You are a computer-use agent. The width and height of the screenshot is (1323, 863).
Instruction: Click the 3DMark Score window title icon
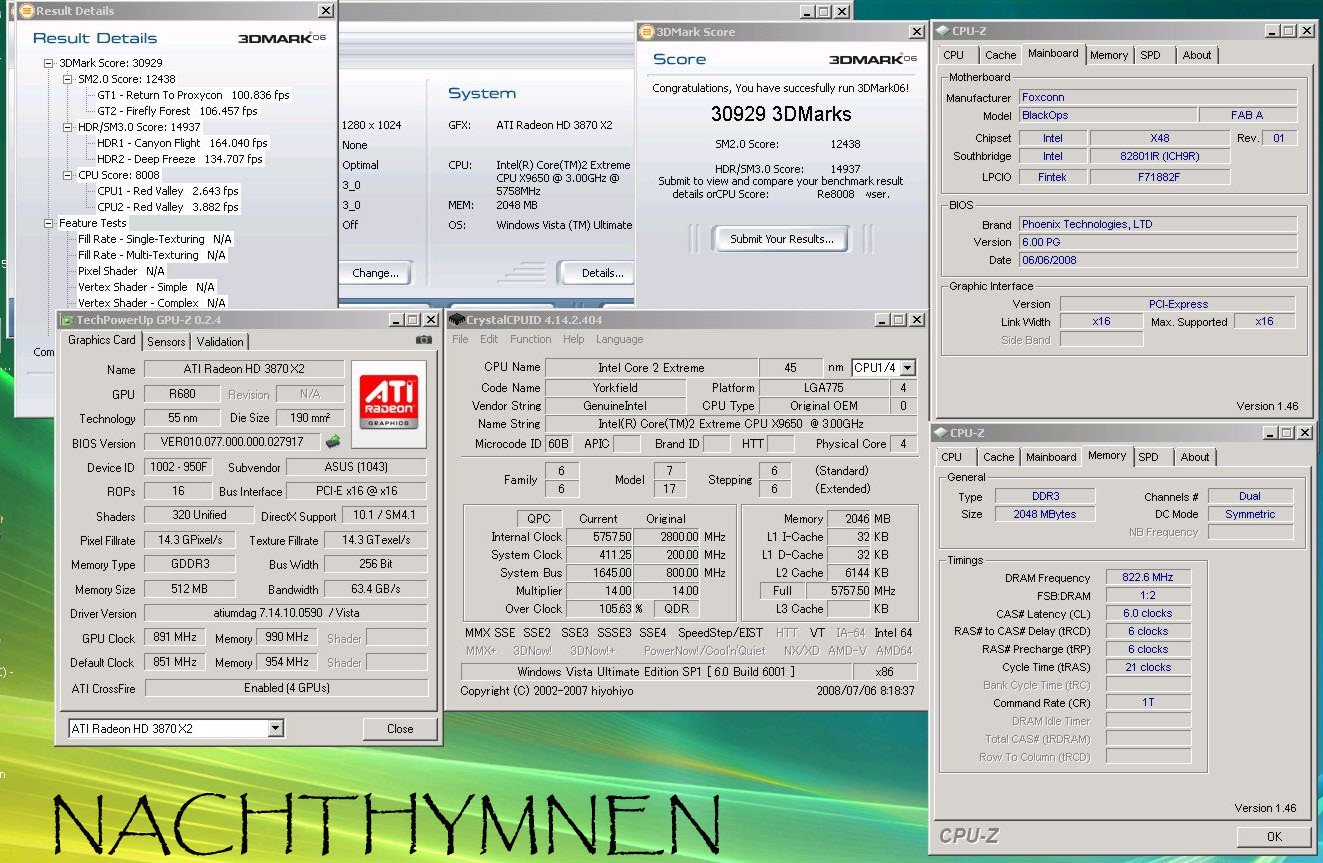click(x=649, y=32)
